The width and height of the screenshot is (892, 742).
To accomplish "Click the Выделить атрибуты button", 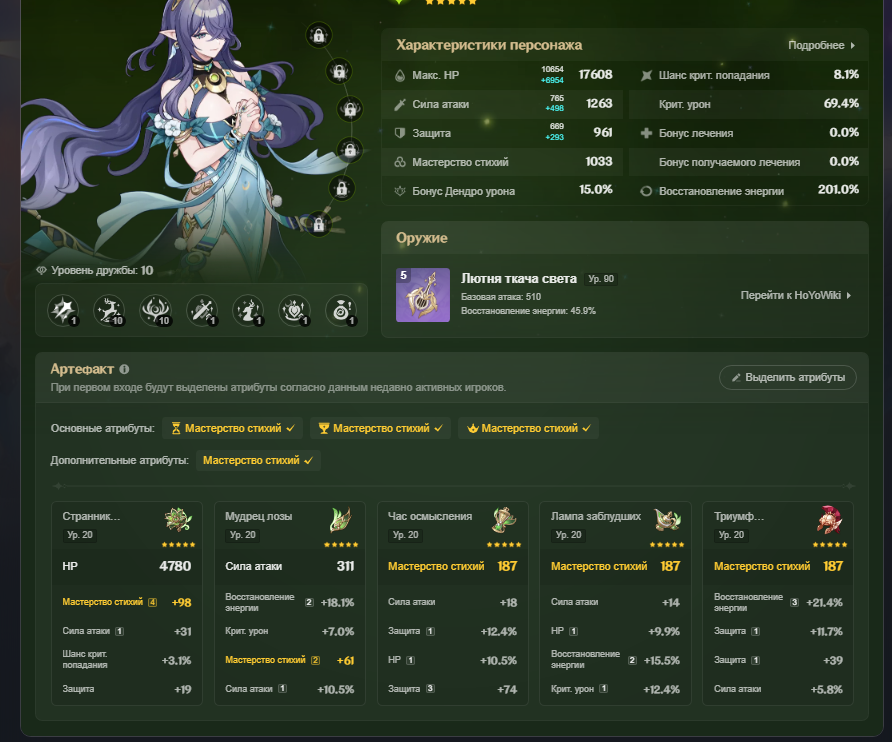I will [788, 378].
